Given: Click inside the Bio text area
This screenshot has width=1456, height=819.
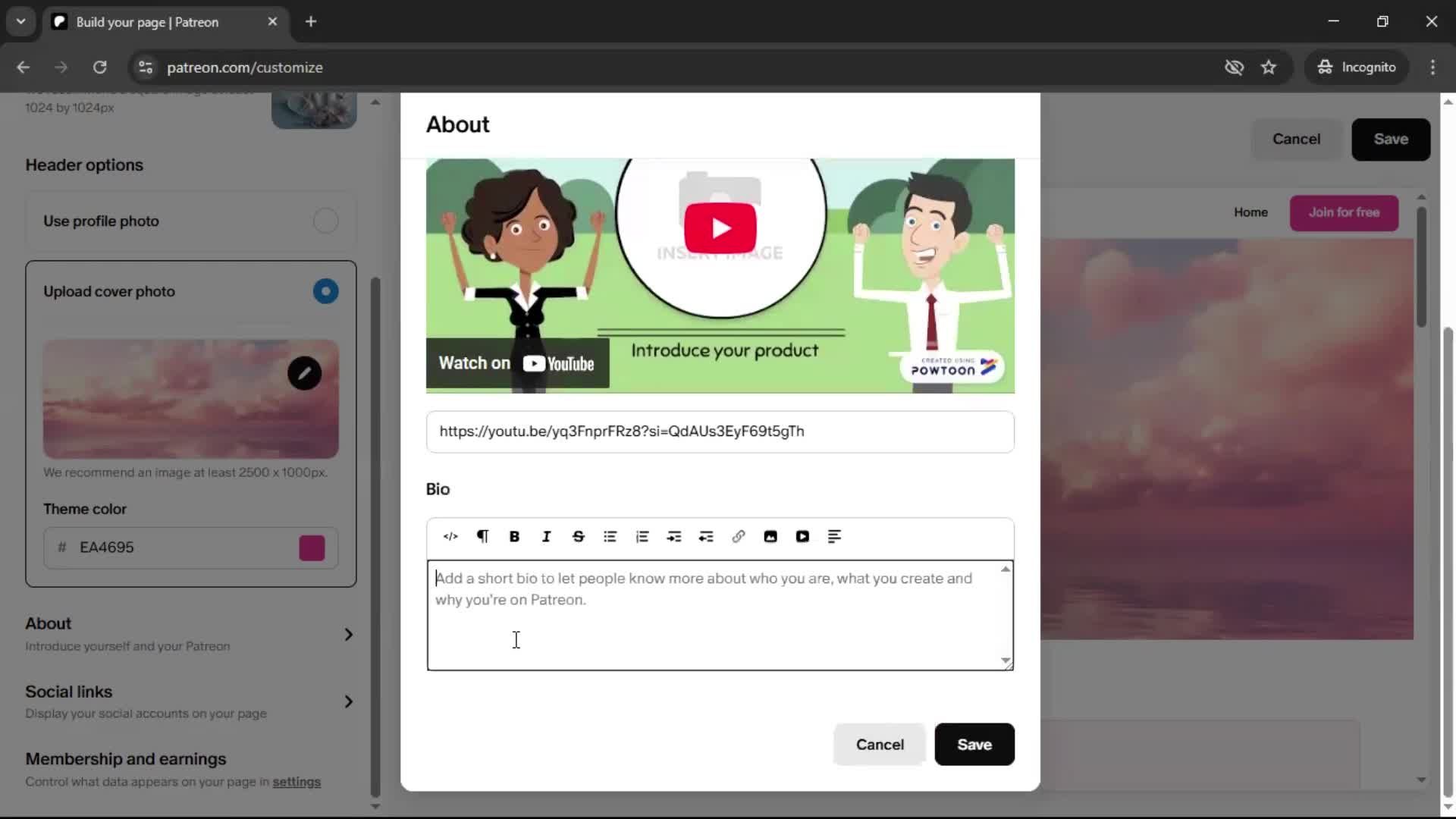Looking at the screenshot, I should (x=713, y=615).
